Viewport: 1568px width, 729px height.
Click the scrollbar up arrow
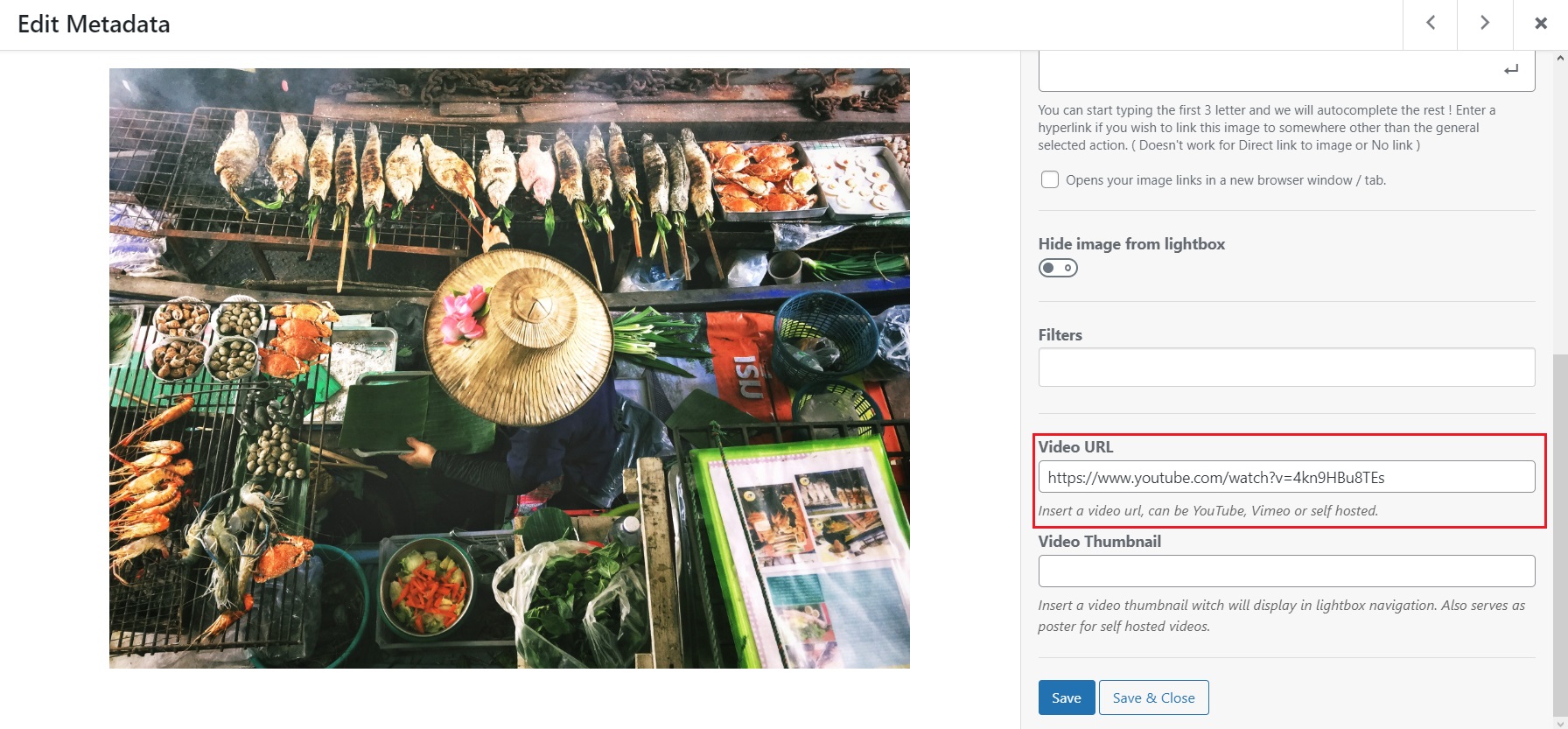click(1560, 59)
